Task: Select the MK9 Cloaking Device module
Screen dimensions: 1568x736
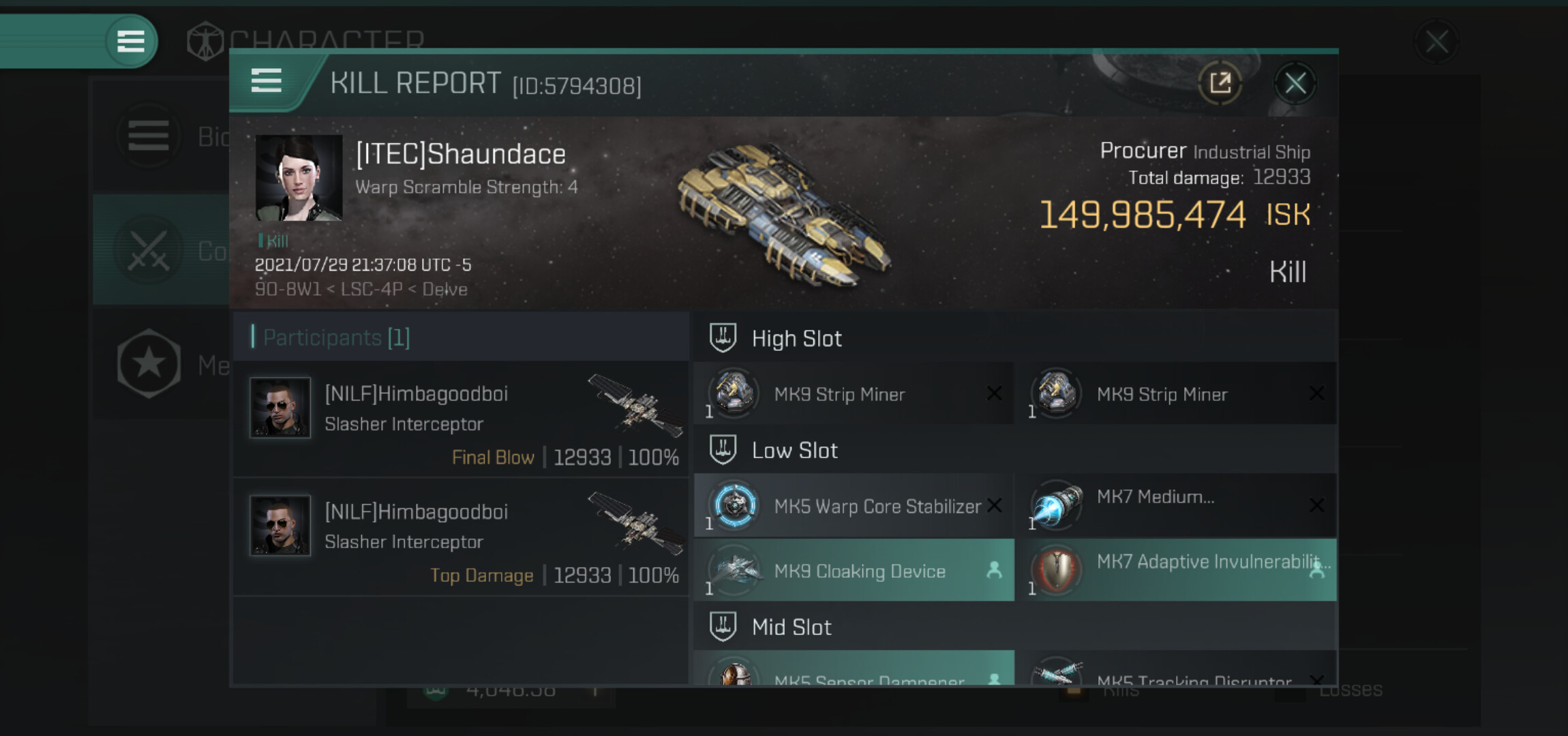Action: (x=854, y=570)
